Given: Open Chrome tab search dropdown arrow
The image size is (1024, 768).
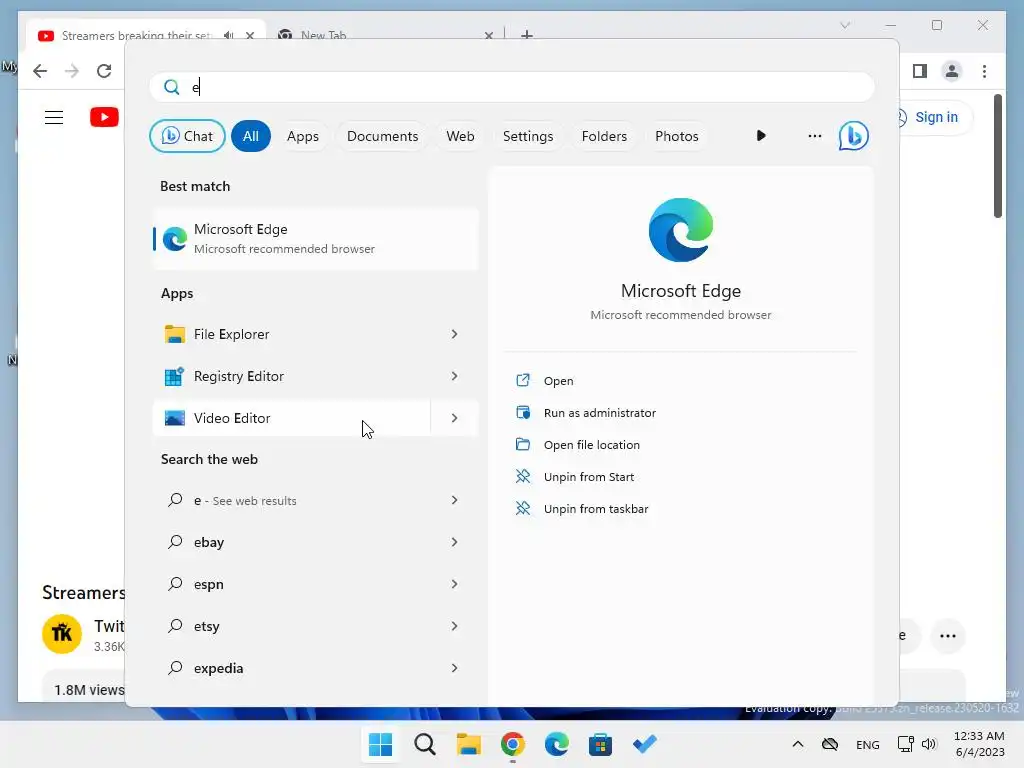Looking at the screenshot, I should point(844,25).
